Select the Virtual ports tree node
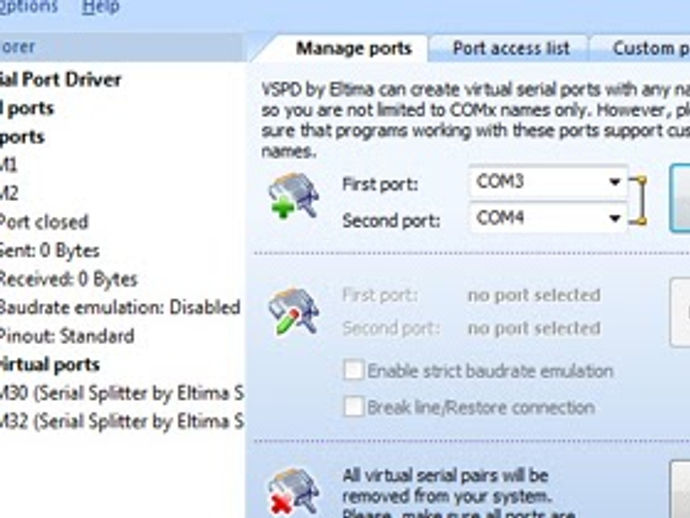The image size is (690, 518). (x=50, y=365)
